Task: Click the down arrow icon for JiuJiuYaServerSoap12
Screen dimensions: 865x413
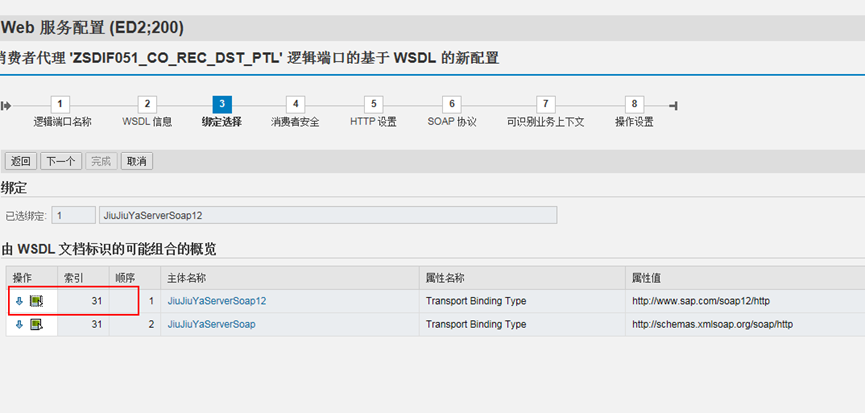Action: pos(19,300)
